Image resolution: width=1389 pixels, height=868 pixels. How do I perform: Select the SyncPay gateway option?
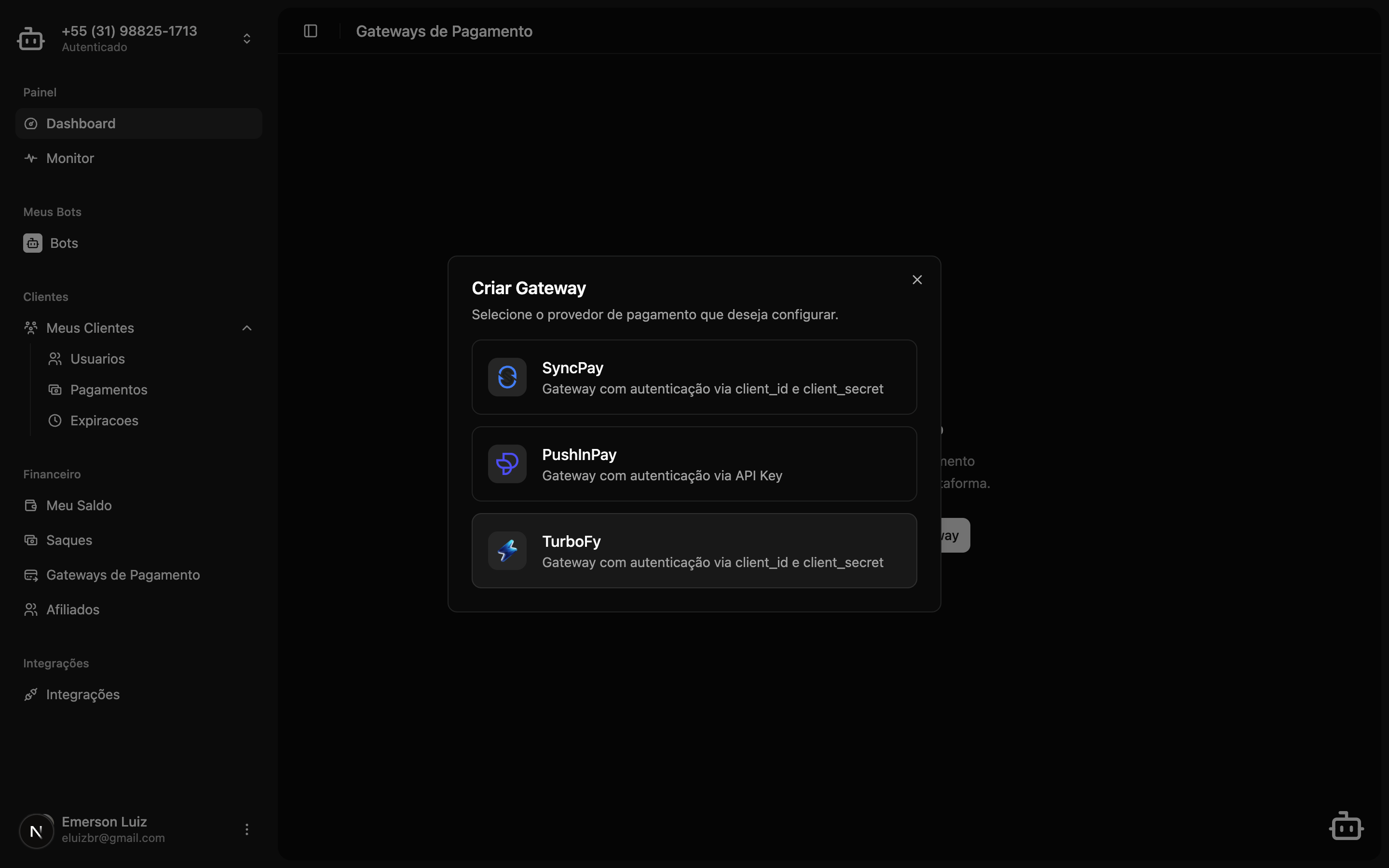click(x=694, y=377)
